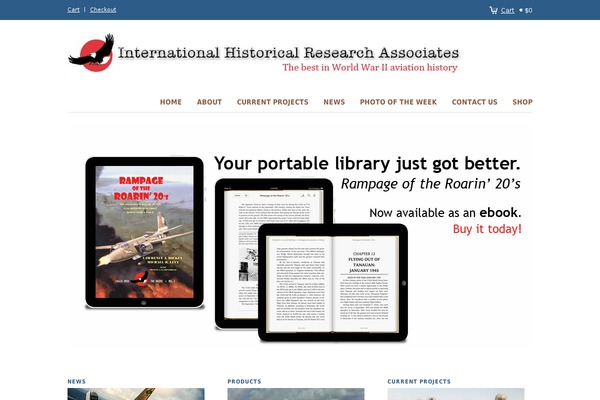Open the ABOUT menu item

[x=209, y=102]
